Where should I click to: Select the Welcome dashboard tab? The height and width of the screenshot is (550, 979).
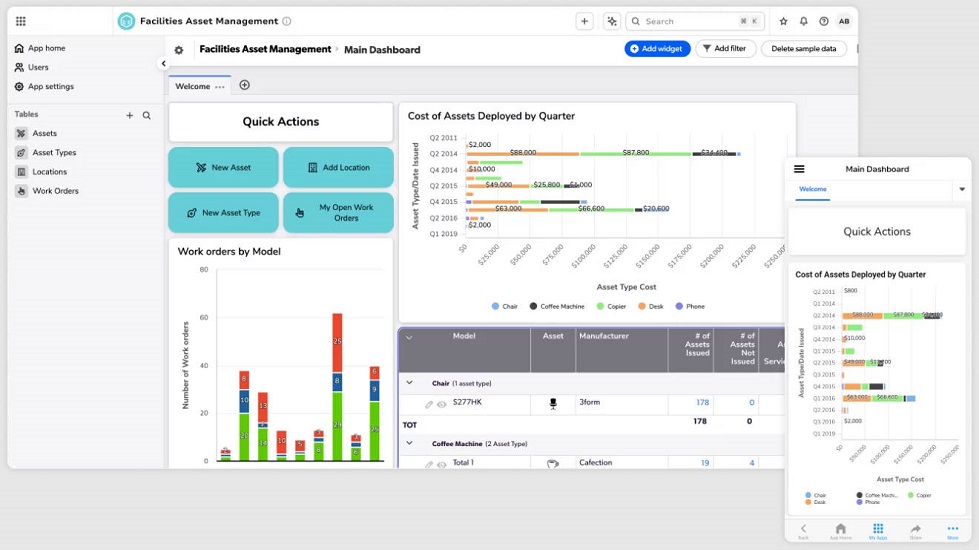[193, 86]
